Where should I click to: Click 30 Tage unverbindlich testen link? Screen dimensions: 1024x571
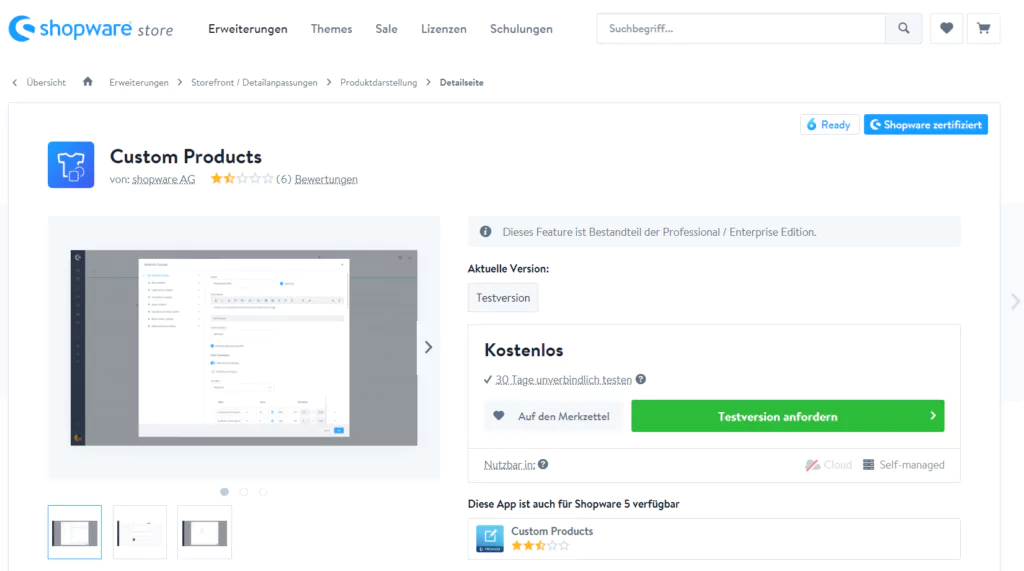[x=564, y=380]
